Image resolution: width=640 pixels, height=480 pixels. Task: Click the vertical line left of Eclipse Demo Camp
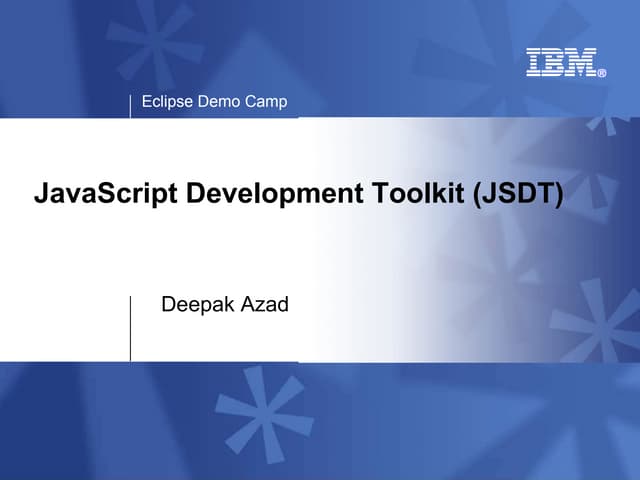click(131, 106)
